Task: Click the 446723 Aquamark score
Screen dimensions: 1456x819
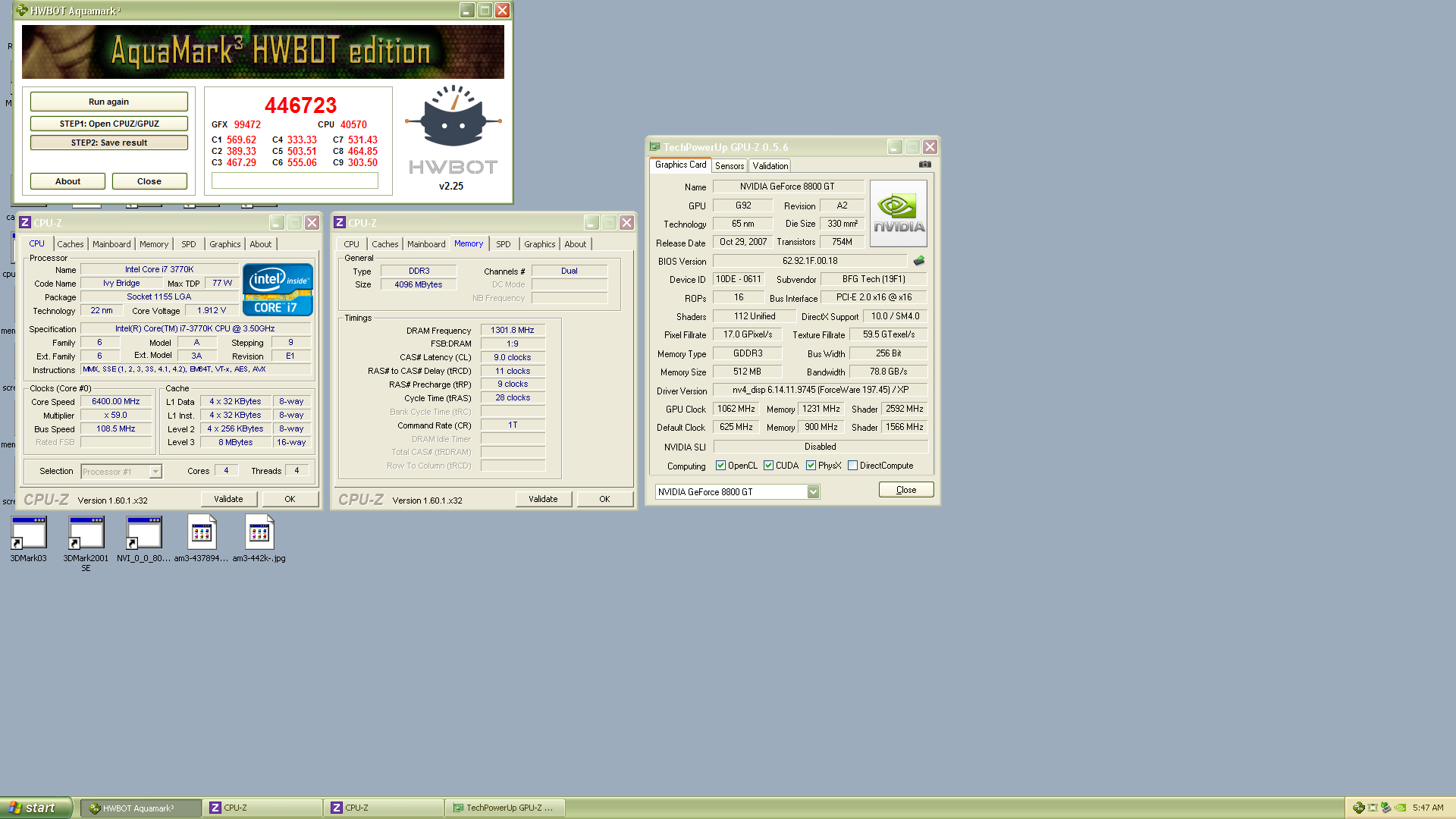Action: point(300,105)
